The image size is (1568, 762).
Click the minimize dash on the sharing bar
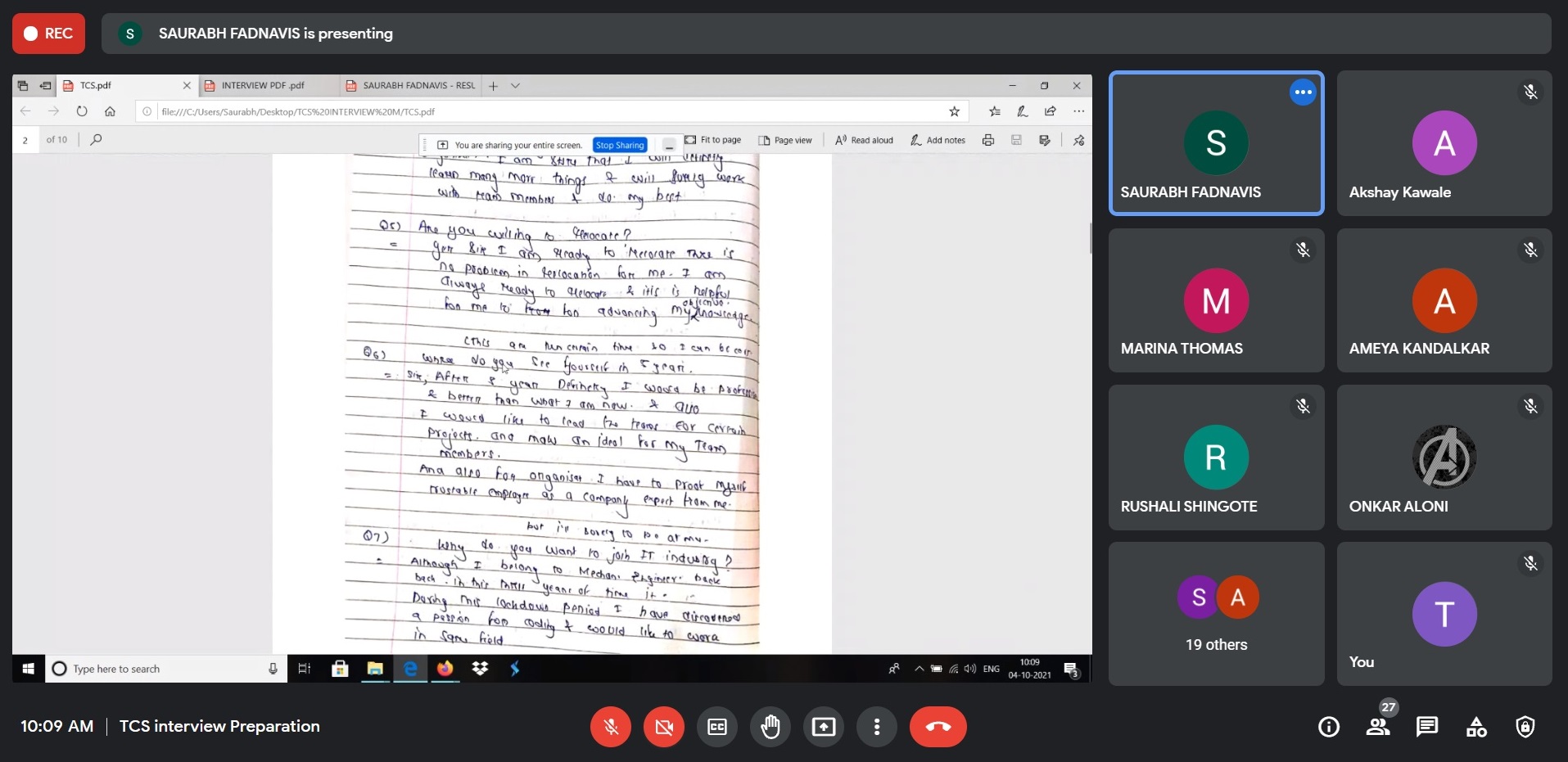[669, 145]
